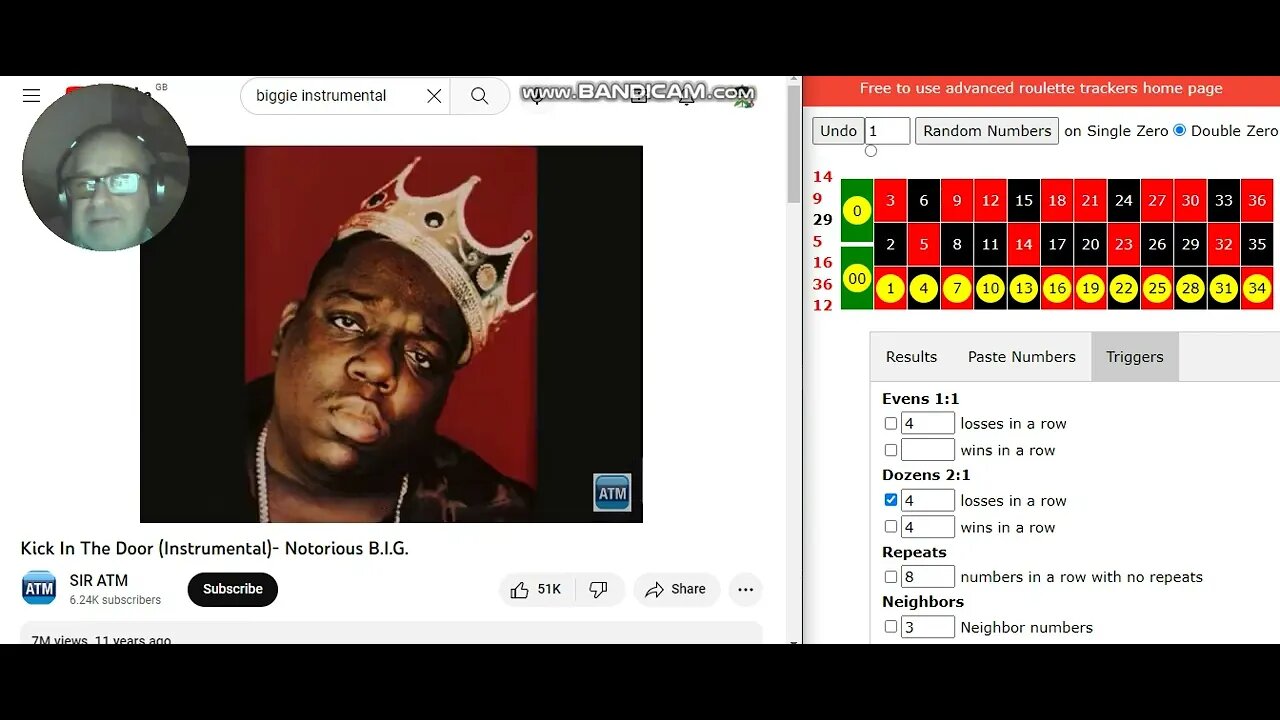Click the yellow chip numbered 28

coord(1190,289)
